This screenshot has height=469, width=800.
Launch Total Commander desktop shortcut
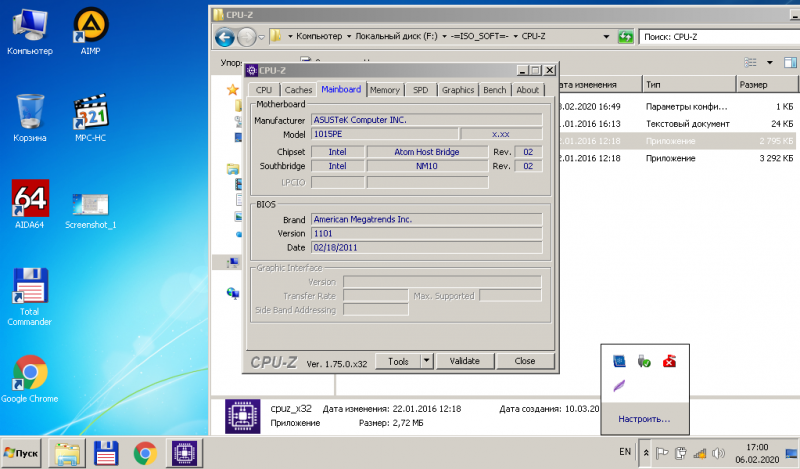[30, 297]
